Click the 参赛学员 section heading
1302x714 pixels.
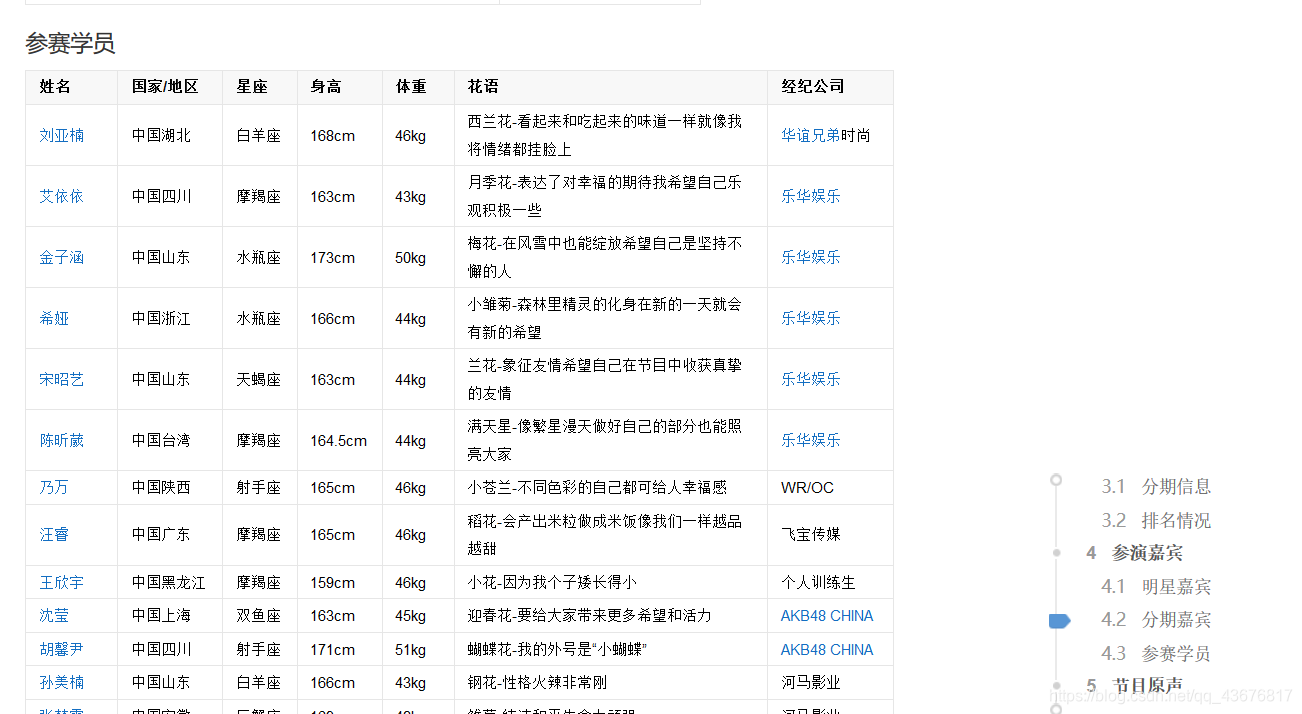click(x=69, y=44)
